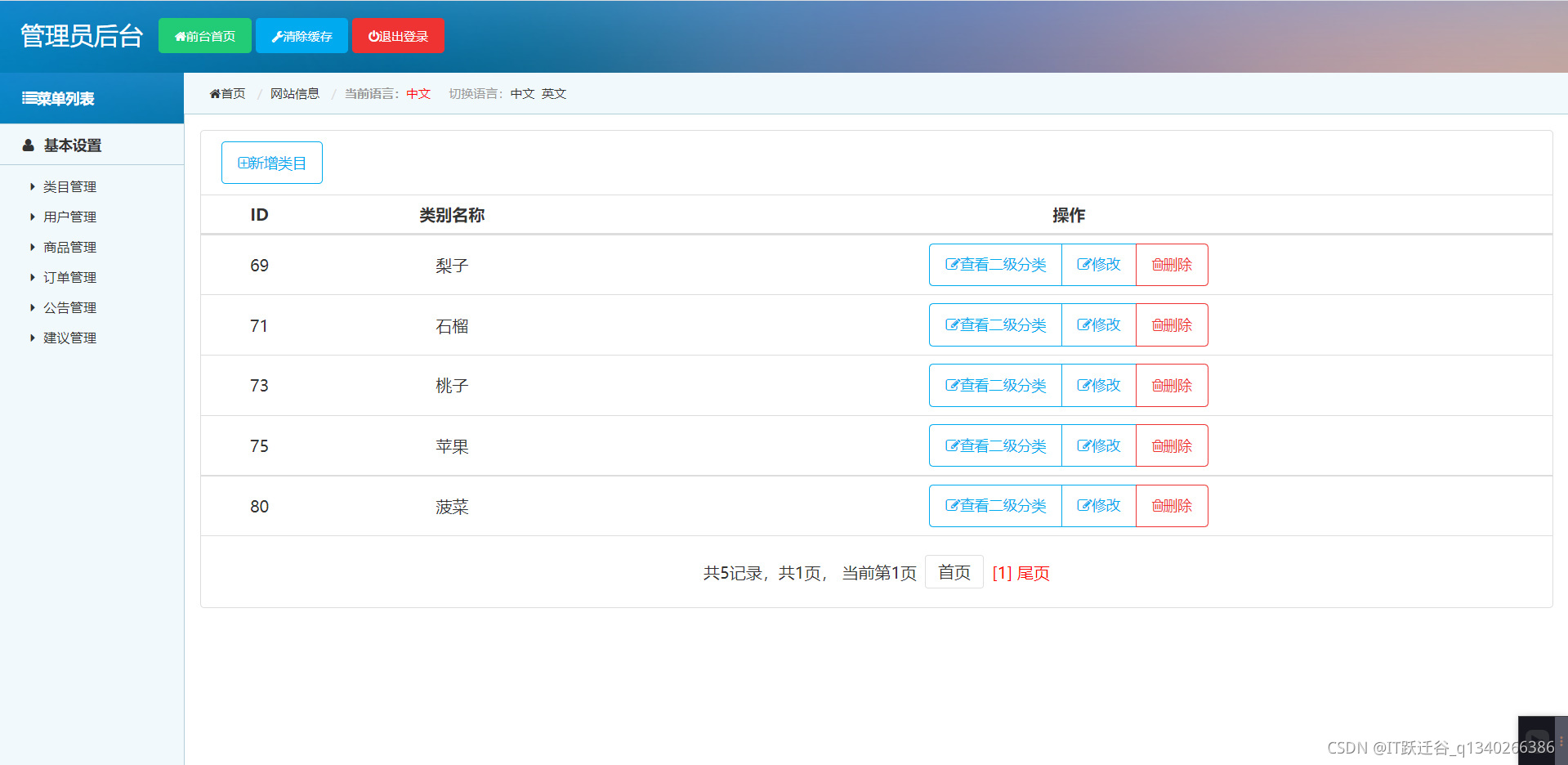Screen dimensions: 1568x765
Task: Click the 类别名称 column header
Action: click(x=452, y=215)
